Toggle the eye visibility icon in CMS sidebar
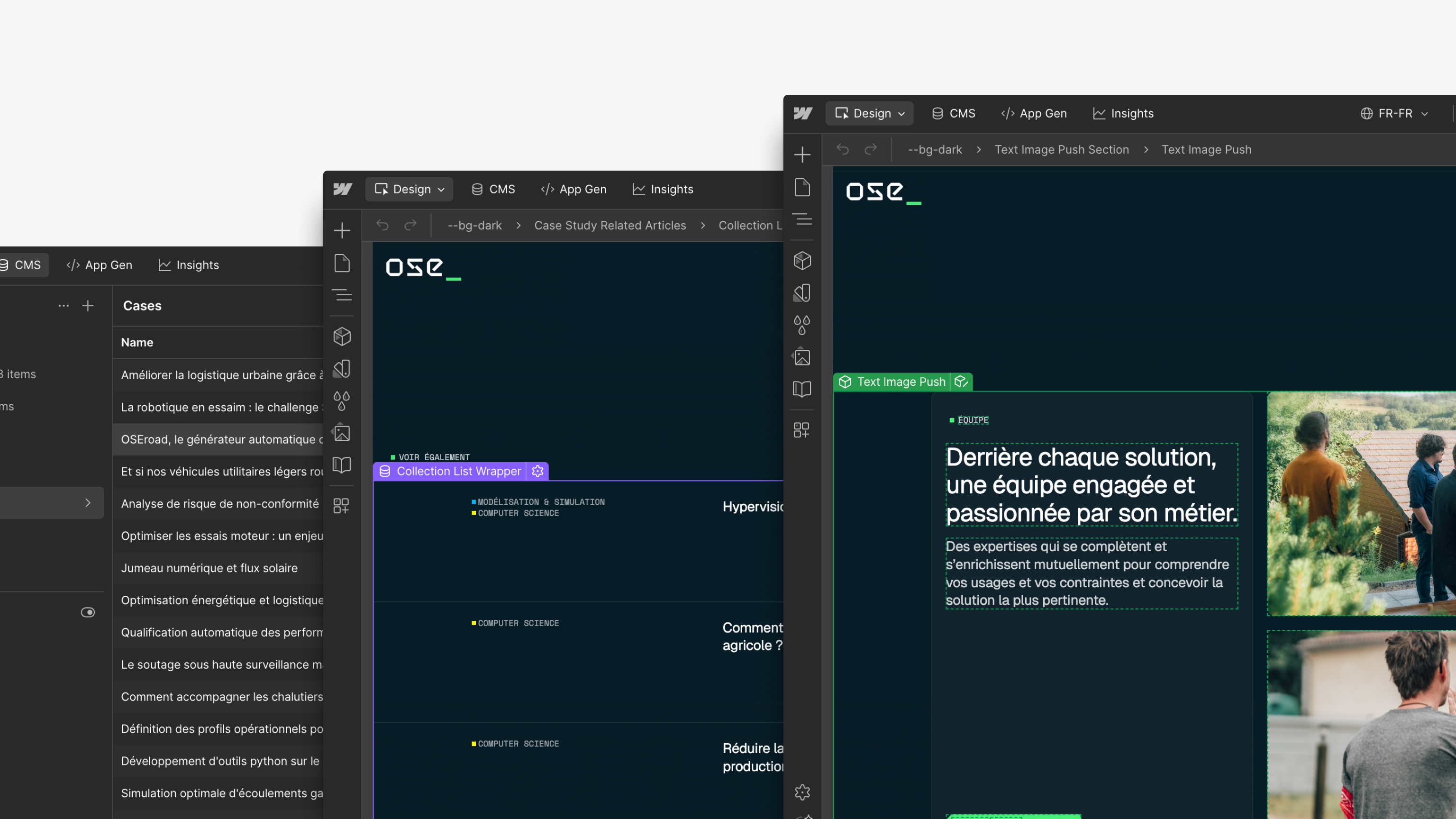The width and height of the screenshot is (1456, 819). click(88, 612)
